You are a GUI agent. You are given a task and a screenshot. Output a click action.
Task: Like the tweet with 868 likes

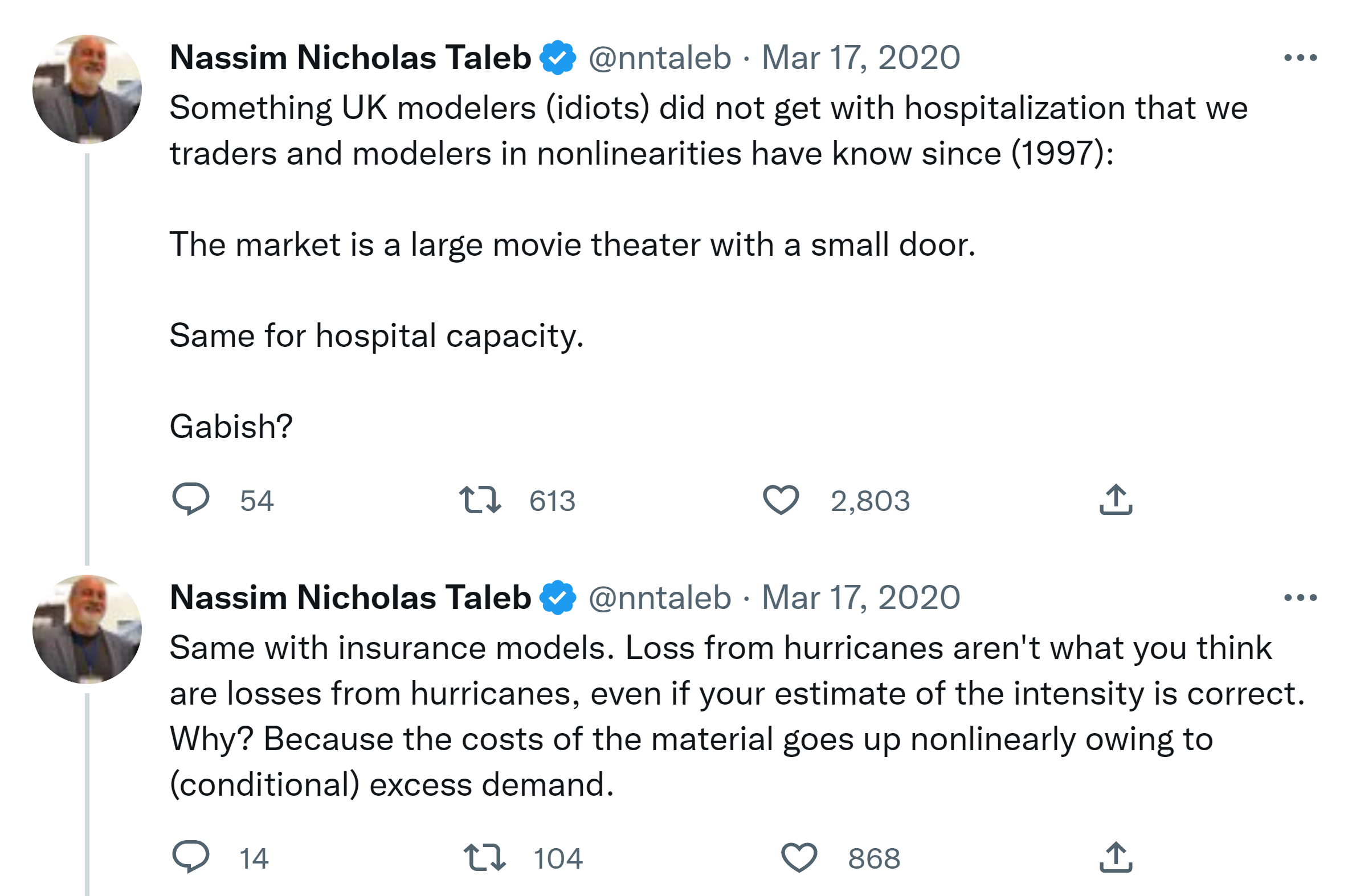(x=799, y=857)
